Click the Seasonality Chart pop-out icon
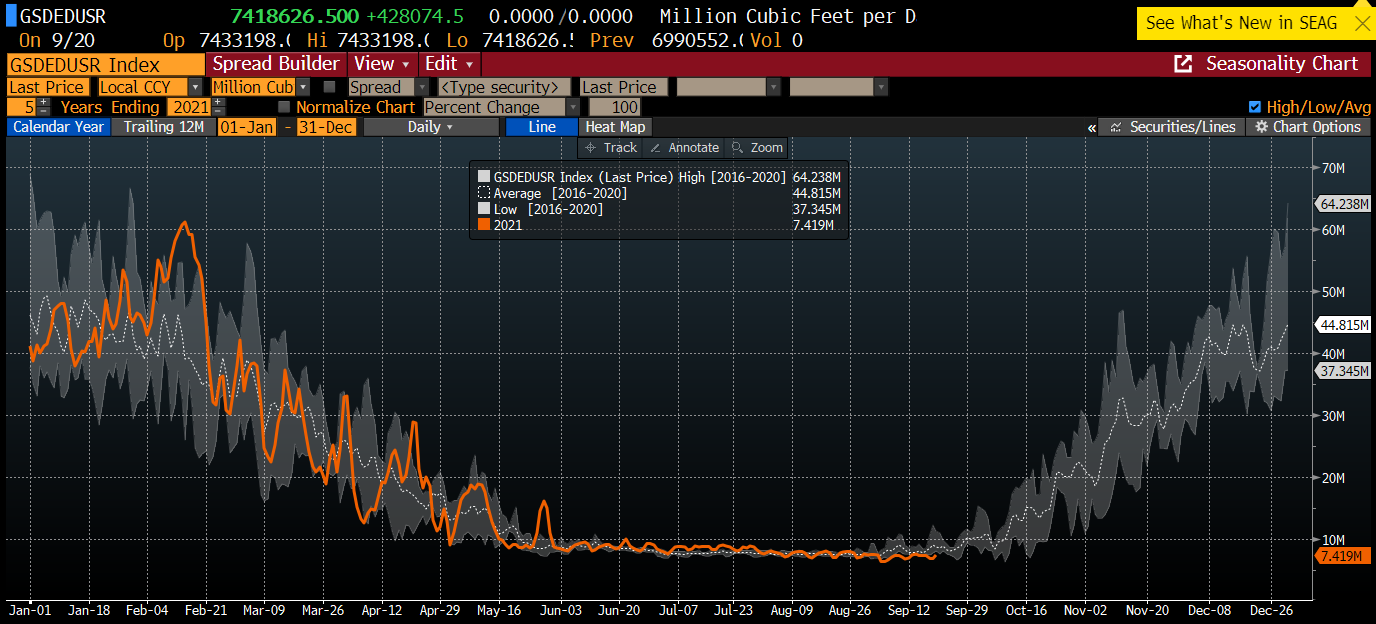 (x=1183, y=64)
